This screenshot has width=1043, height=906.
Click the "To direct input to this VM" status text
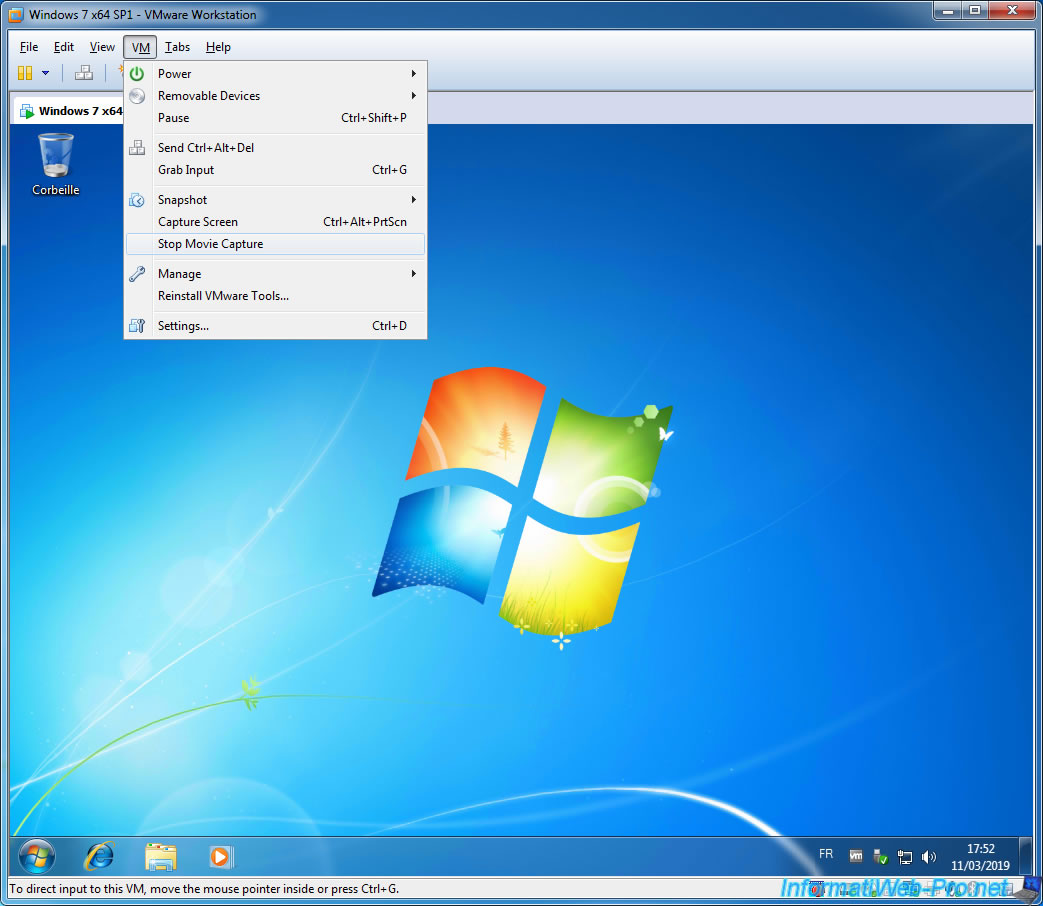coord(204,889)
